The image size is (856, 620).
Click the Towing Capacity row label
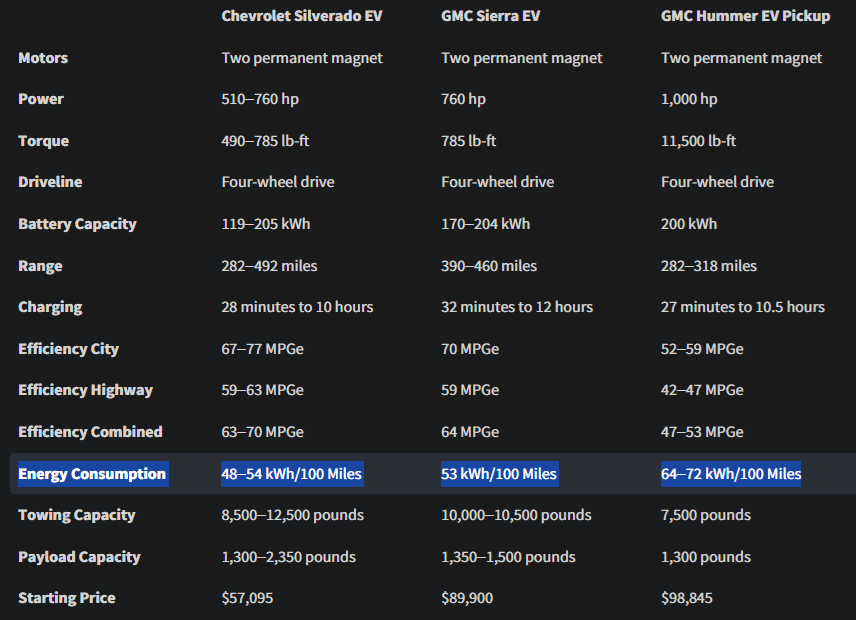point(77,515)
